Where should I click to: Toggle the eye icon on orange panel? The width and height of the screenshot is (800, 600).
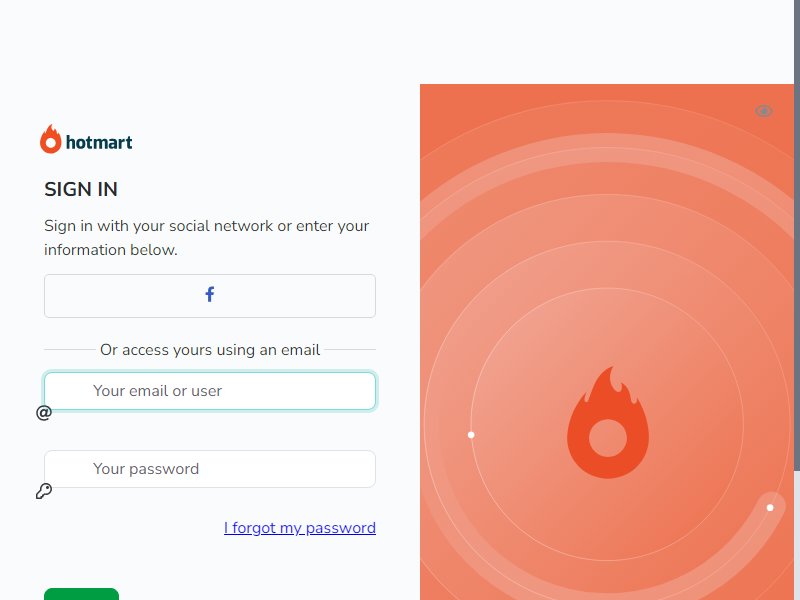[x=764, y=111]
